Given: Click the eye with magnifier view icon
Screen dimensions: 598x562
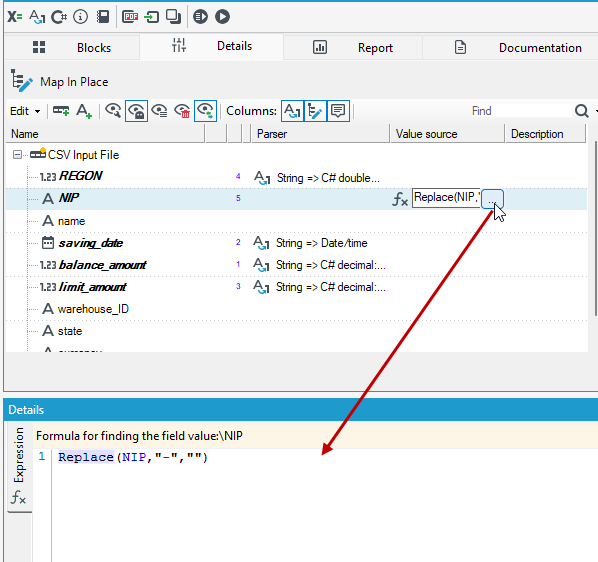Looking at the screenshot, I should [113, 111].
